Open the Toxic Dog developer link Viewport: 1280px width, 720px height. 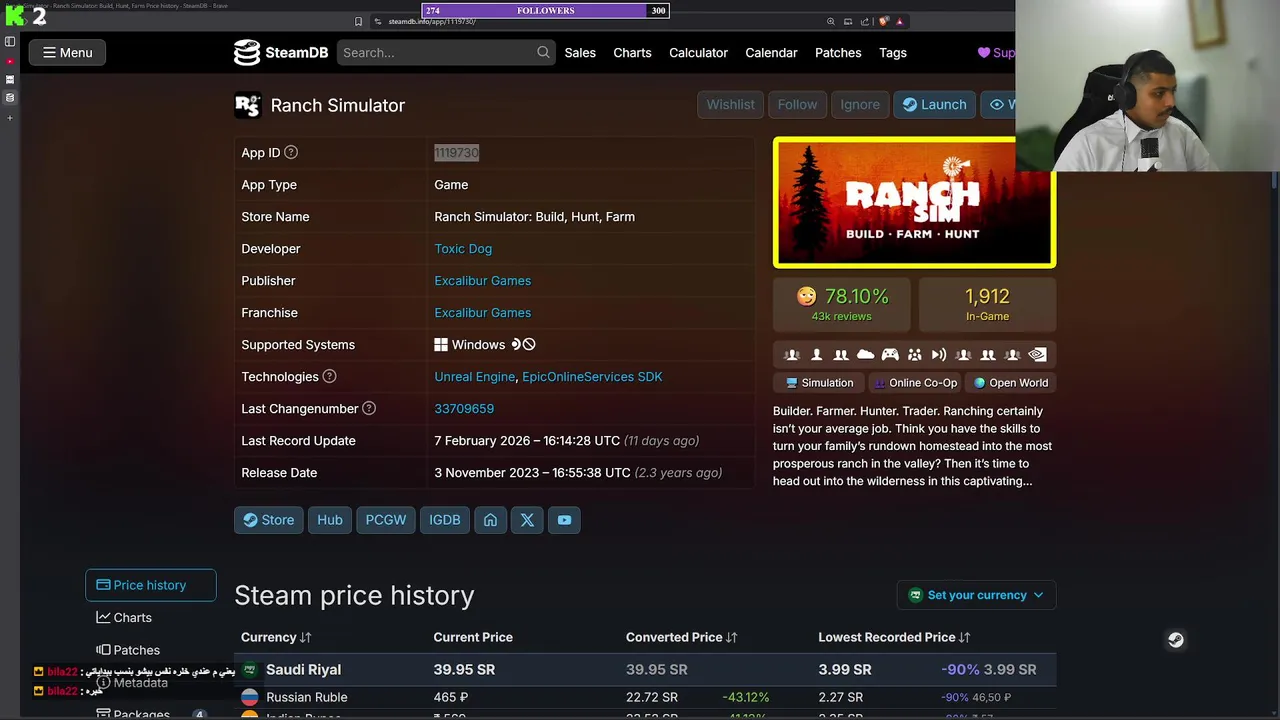[463, 248]
